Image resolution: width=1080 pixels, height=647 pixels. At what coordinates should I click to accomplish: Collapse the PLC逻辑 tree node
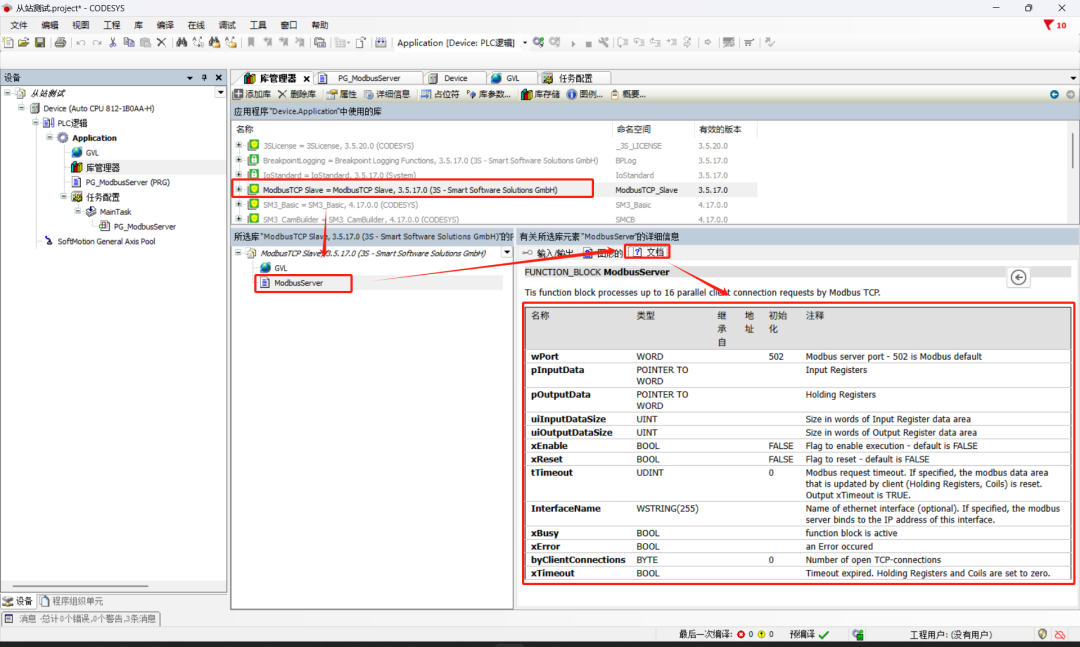(35, 123)
